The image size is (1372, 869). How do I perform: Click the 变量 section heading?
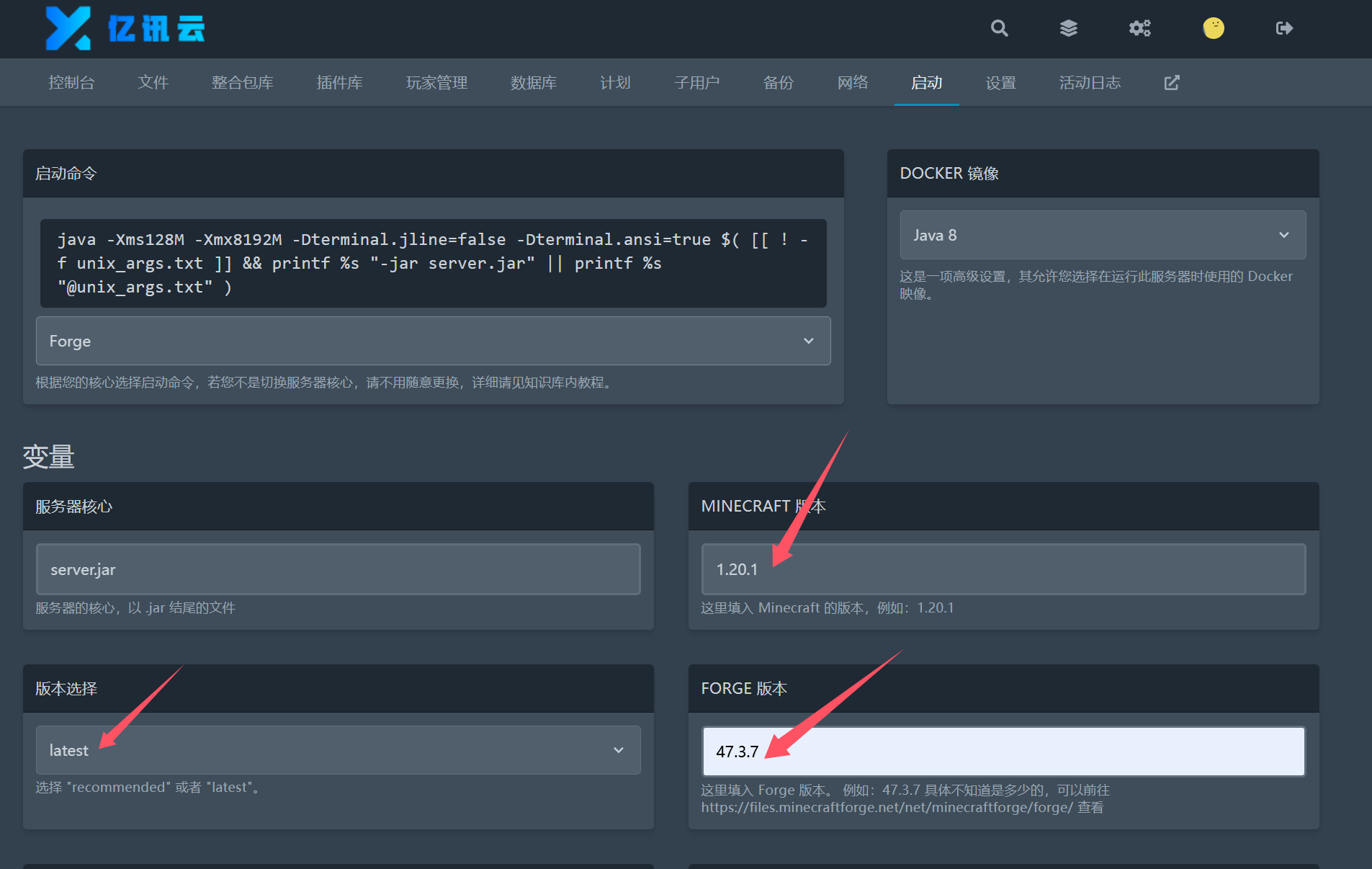click(x=48, y=457)
